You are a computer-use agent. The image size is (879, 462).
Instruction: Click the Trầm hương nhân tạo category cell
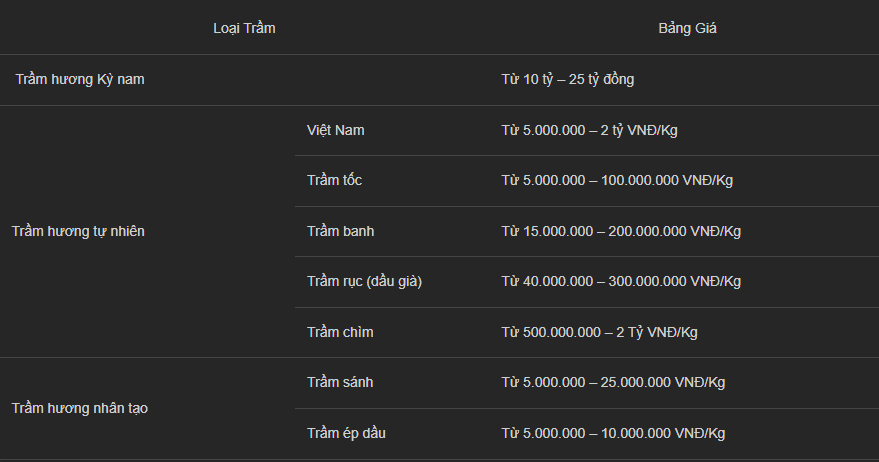point(80,408)
